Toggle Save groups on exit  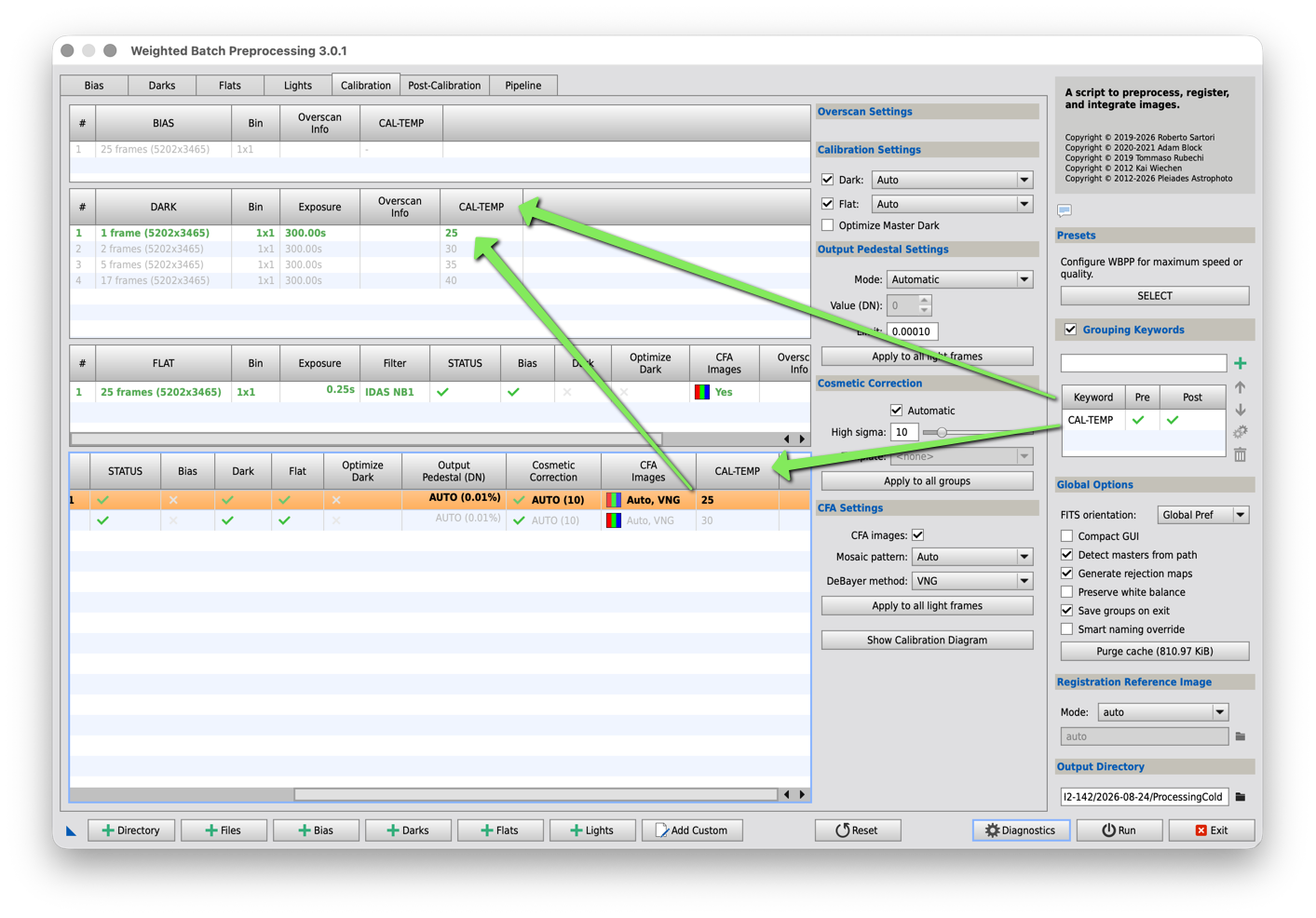1066,611
